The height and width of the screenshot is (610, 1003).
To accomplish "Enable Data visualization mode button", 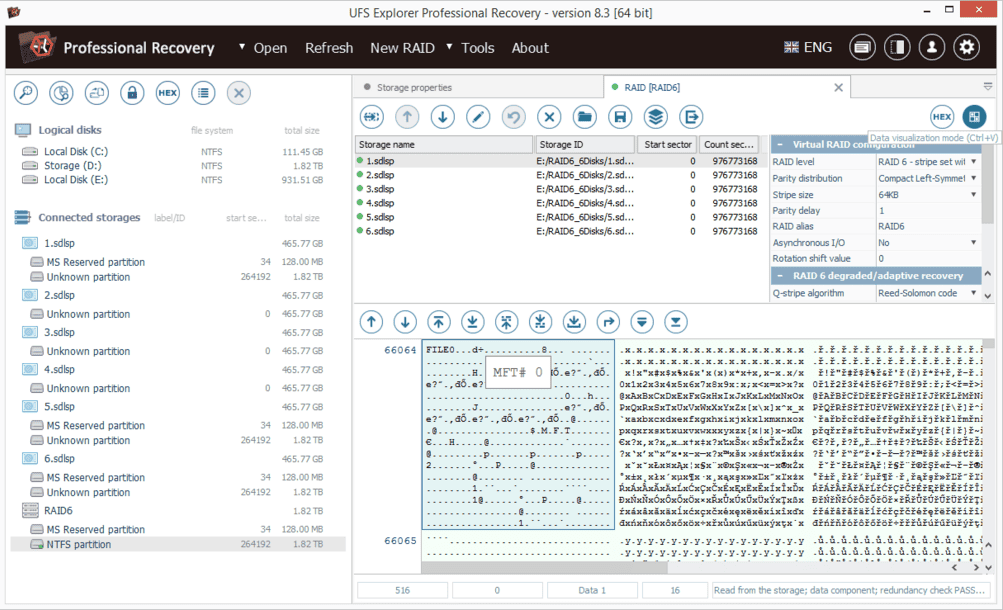I will [x=973, y=117].
